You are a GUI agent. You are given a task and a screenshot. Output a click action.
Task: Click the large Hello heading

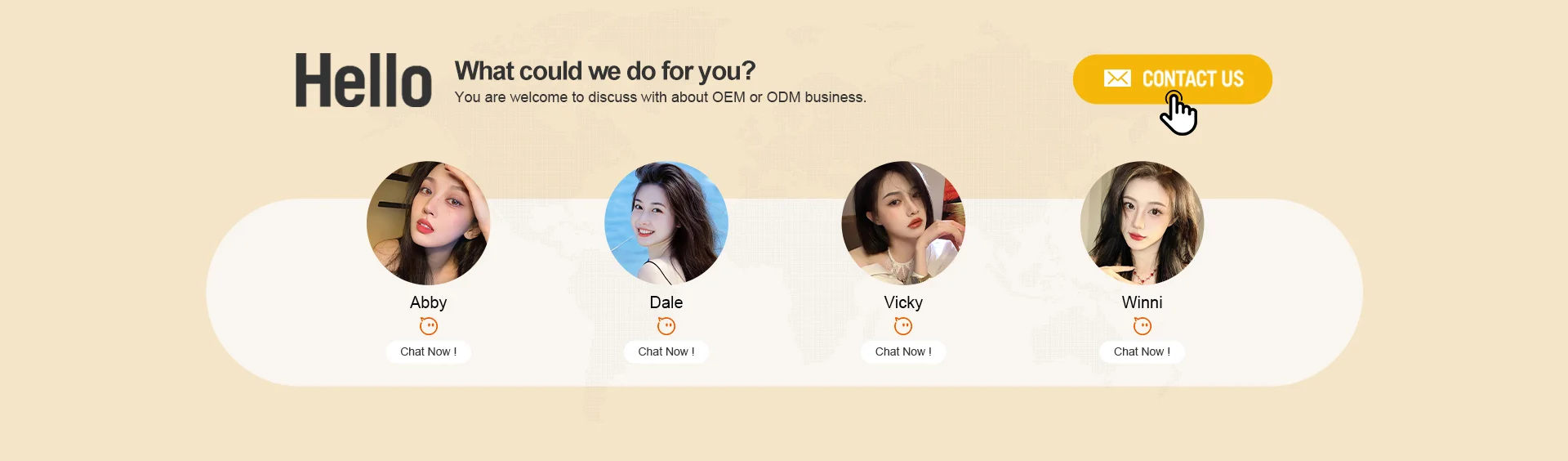(x=363, y=80)
